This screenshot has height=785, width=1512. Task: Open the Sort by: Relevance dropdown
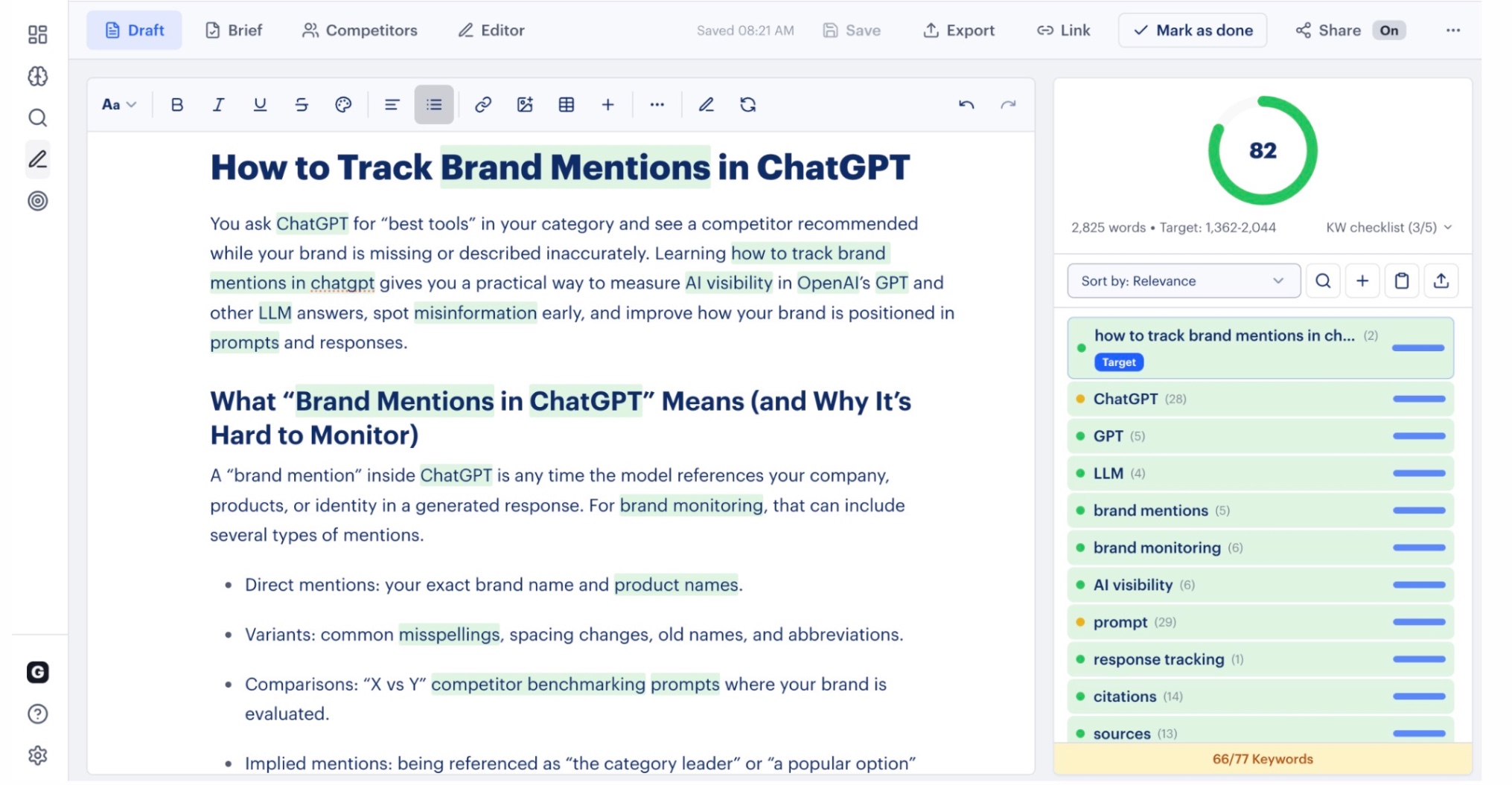[x=1184, y=281]
